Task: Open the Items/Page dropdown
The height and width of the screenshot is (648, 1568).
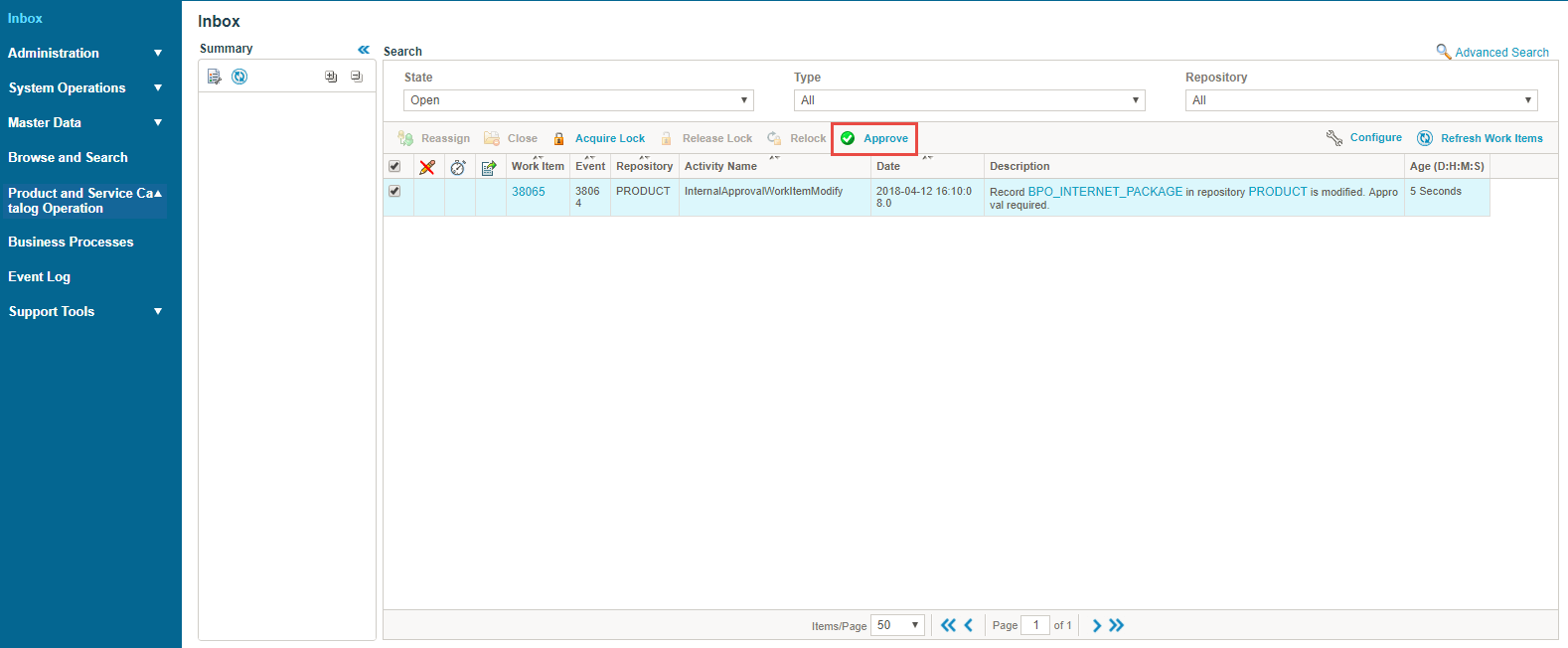Action: click(x=897, y=625)
